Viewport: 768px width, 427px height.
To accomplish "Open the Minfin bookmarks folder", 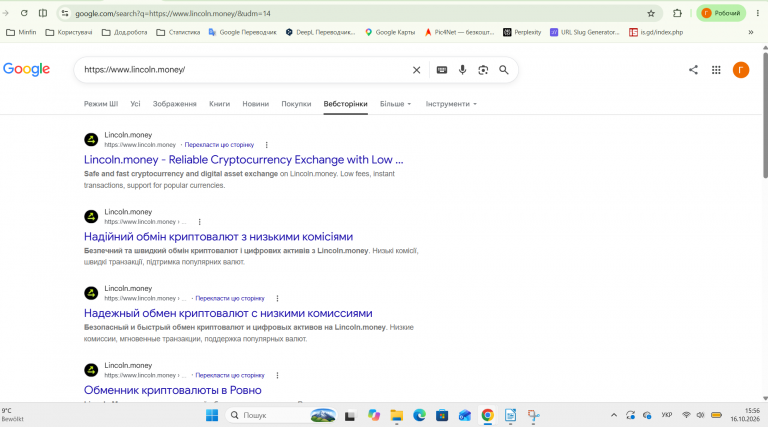I will 21,32.
